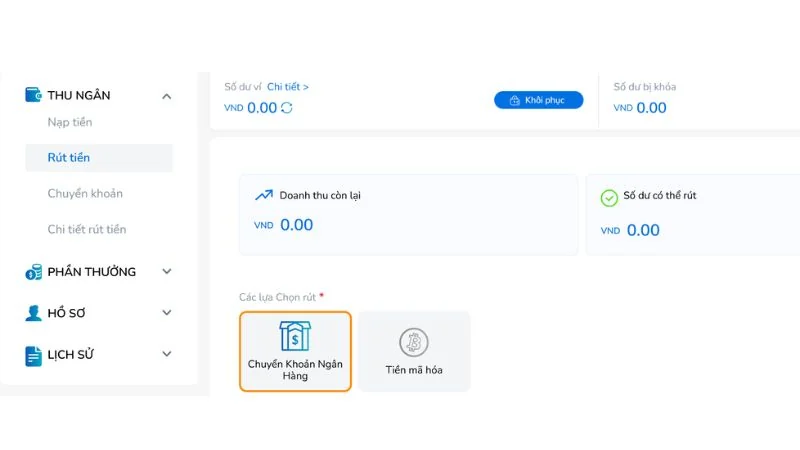Click the PHẦN THƯỞNG menu heading
Screen dimensions: 800x450
click(x=92, y=271)
